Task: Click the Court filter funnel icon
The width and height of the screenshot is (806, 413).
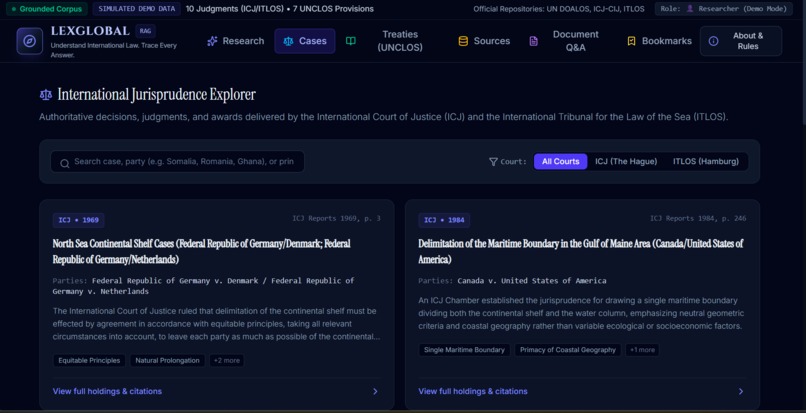Action: point(493,161)
